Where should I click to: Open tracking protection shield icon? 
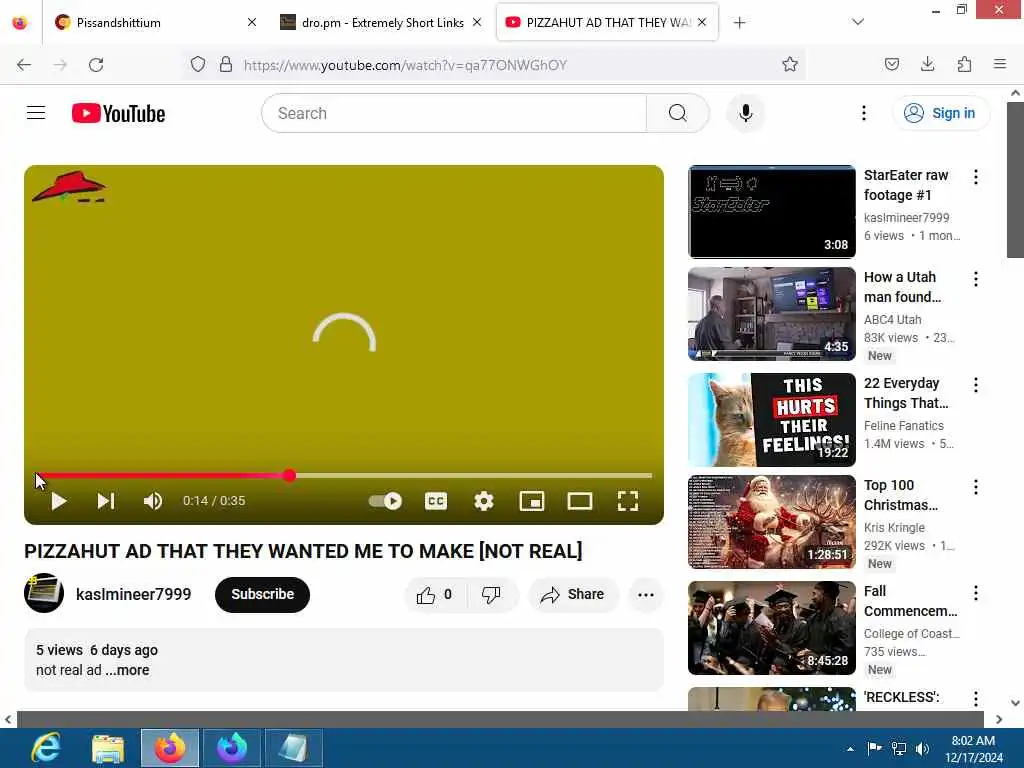(x=198, y=65)
